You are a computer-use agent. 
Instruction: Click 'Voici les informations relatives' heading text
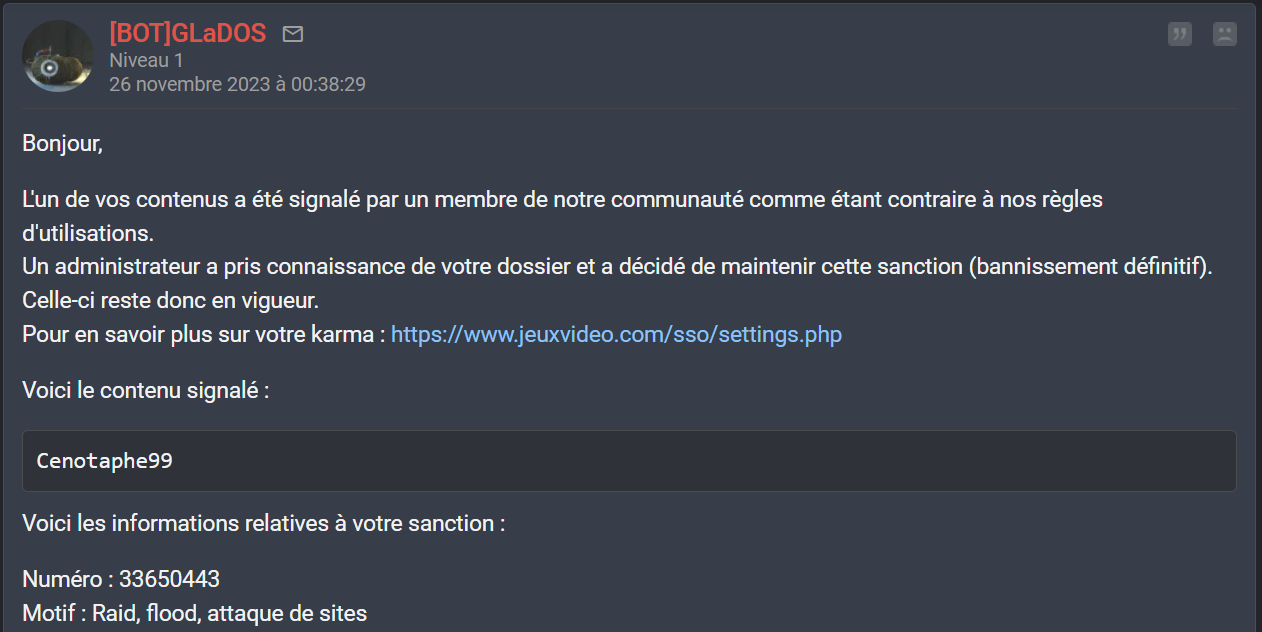point(263,523)
